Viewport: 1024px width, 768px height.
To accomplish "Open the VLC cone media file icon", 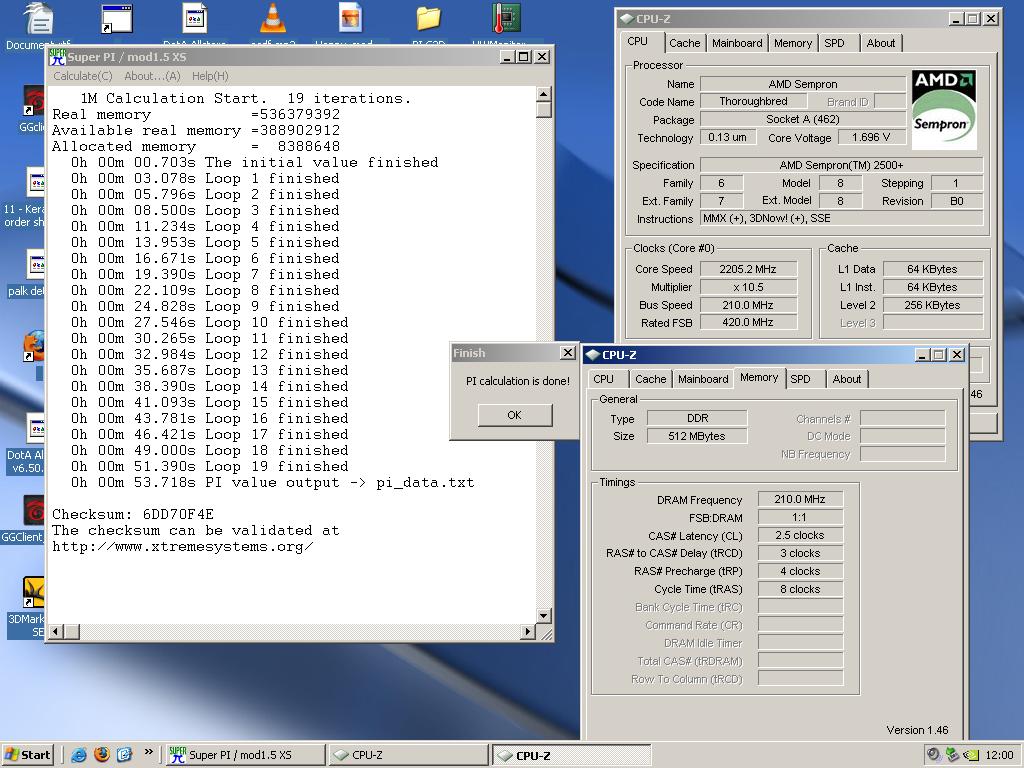I will pyautogui.click(x=272, y=18).
